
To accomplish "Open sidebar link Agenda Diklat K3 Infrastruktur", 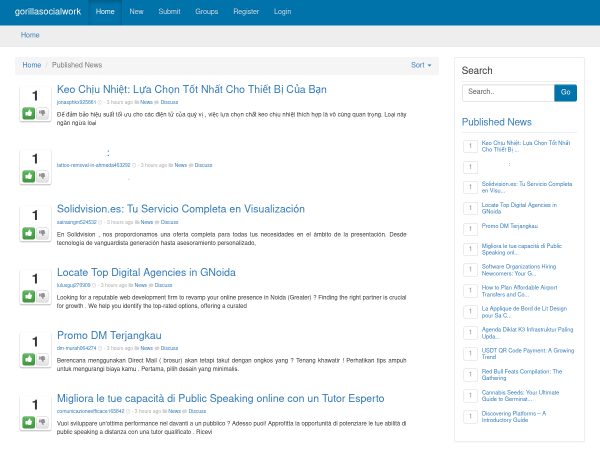I will pyautogui.click(x=527, y=333).
